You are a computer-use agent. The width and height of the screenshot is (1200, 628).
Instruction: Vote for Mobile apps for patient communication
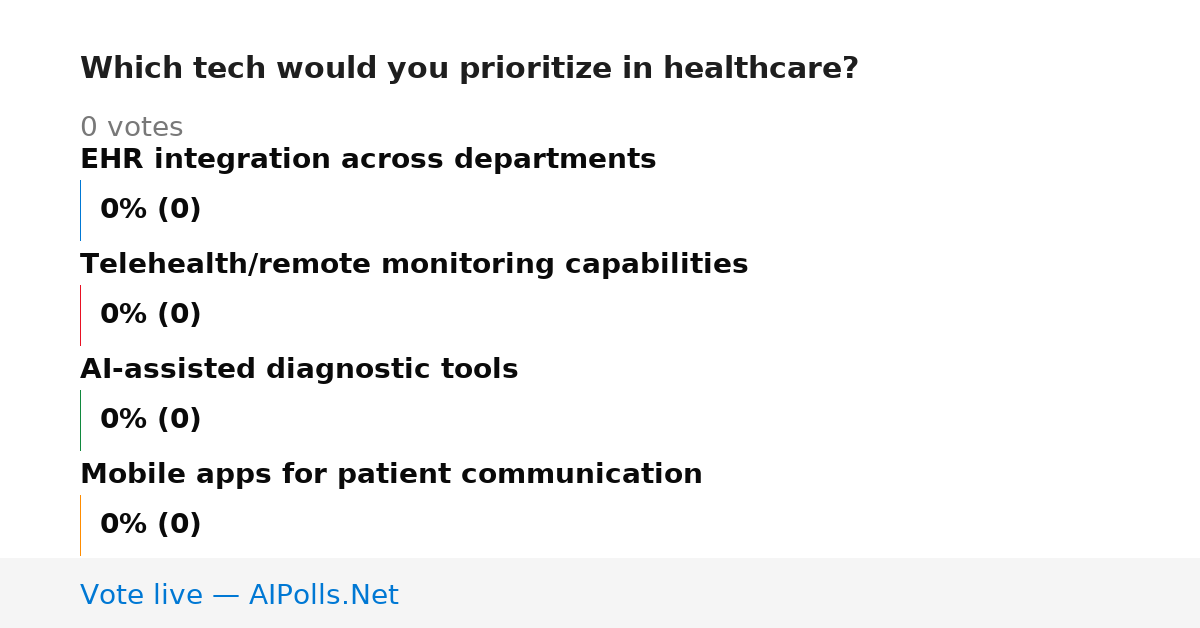391,475
